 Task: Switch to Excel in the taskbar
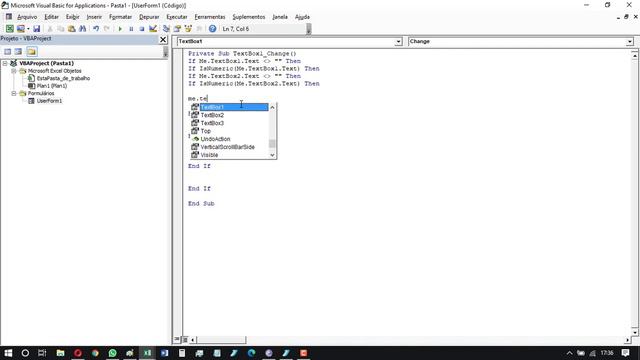click(147, 353)
